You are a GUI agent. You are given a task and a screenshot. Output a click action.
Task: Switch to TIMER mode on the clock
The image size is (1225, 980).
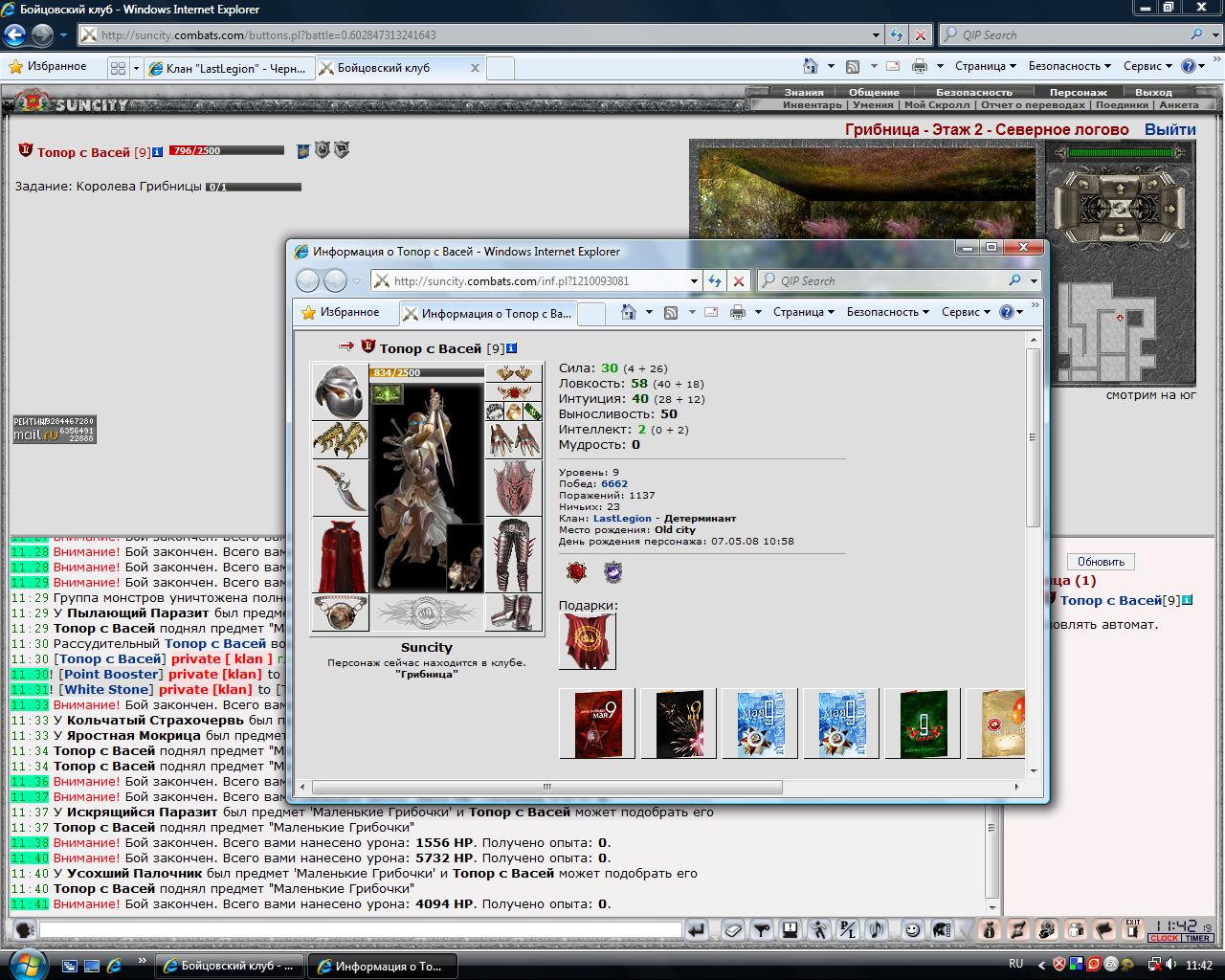(x=1196, y=939)
